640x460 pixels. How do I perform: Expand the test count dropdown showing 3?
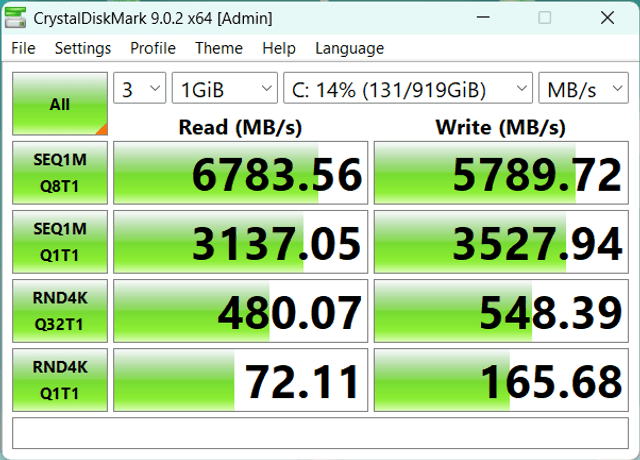click(x=140, y=88)
